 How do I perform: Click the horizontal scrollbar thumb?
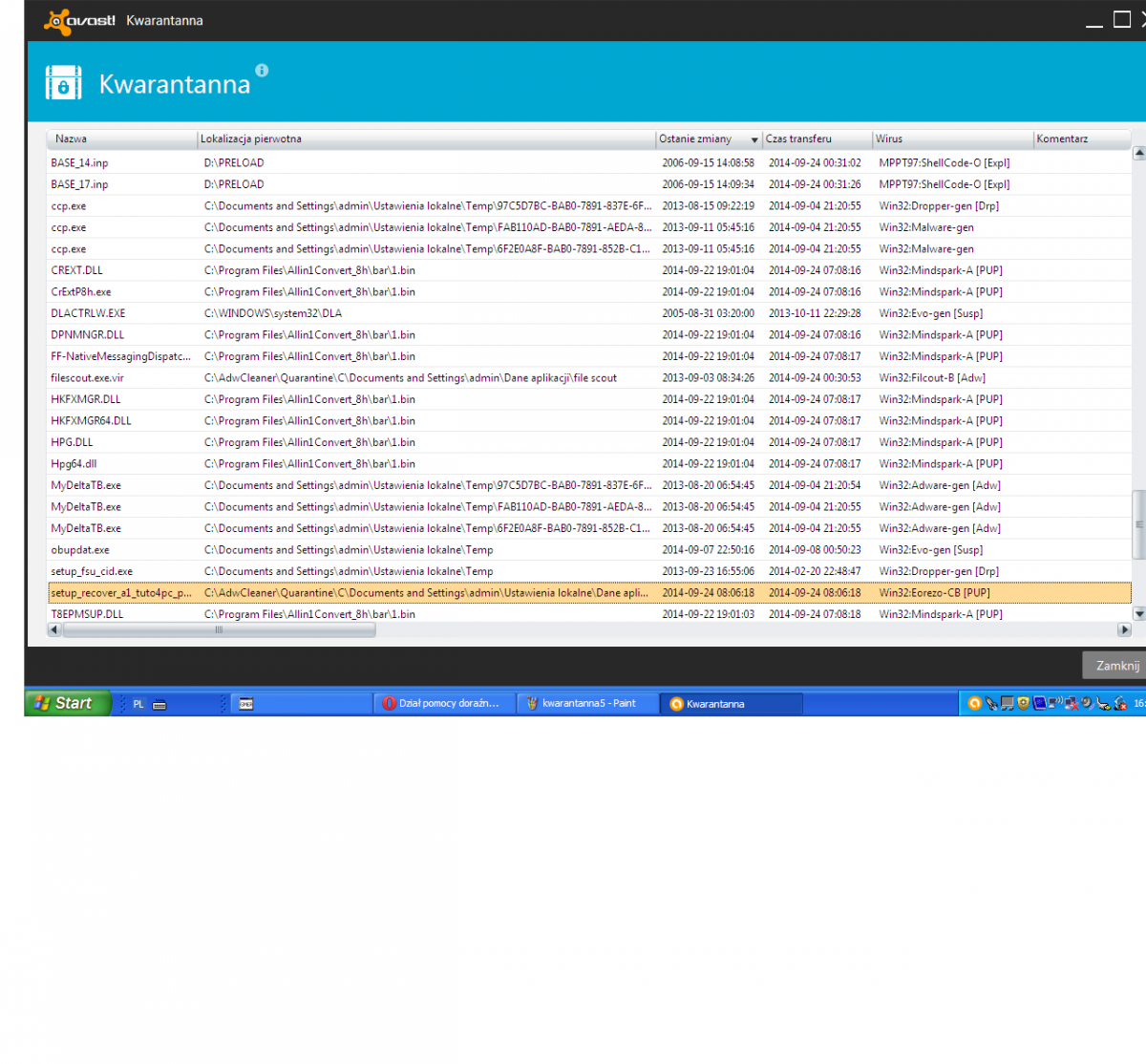point(219,629)
